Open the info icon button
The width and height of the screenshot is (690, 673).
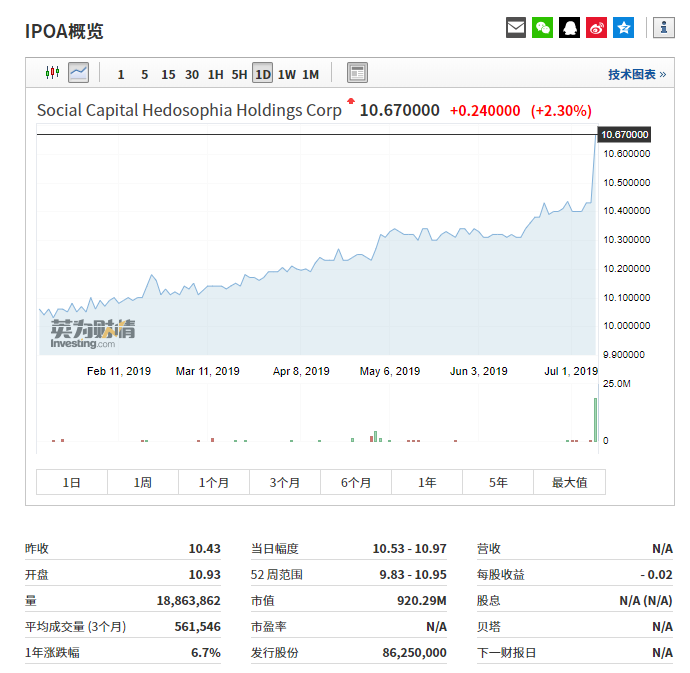[x=664, y=28]
